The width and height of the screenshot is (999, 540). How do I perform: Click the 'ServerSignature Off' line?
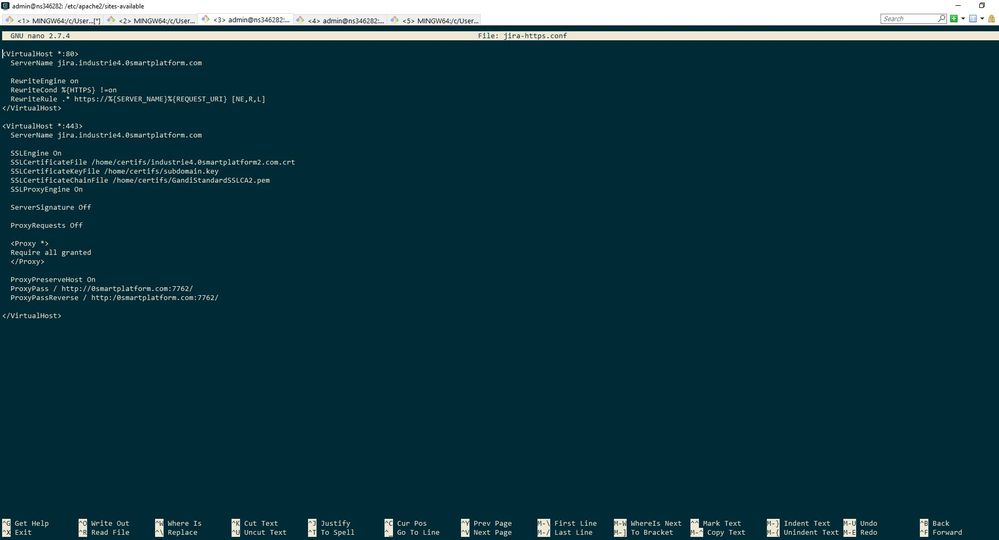pos(50,208)
